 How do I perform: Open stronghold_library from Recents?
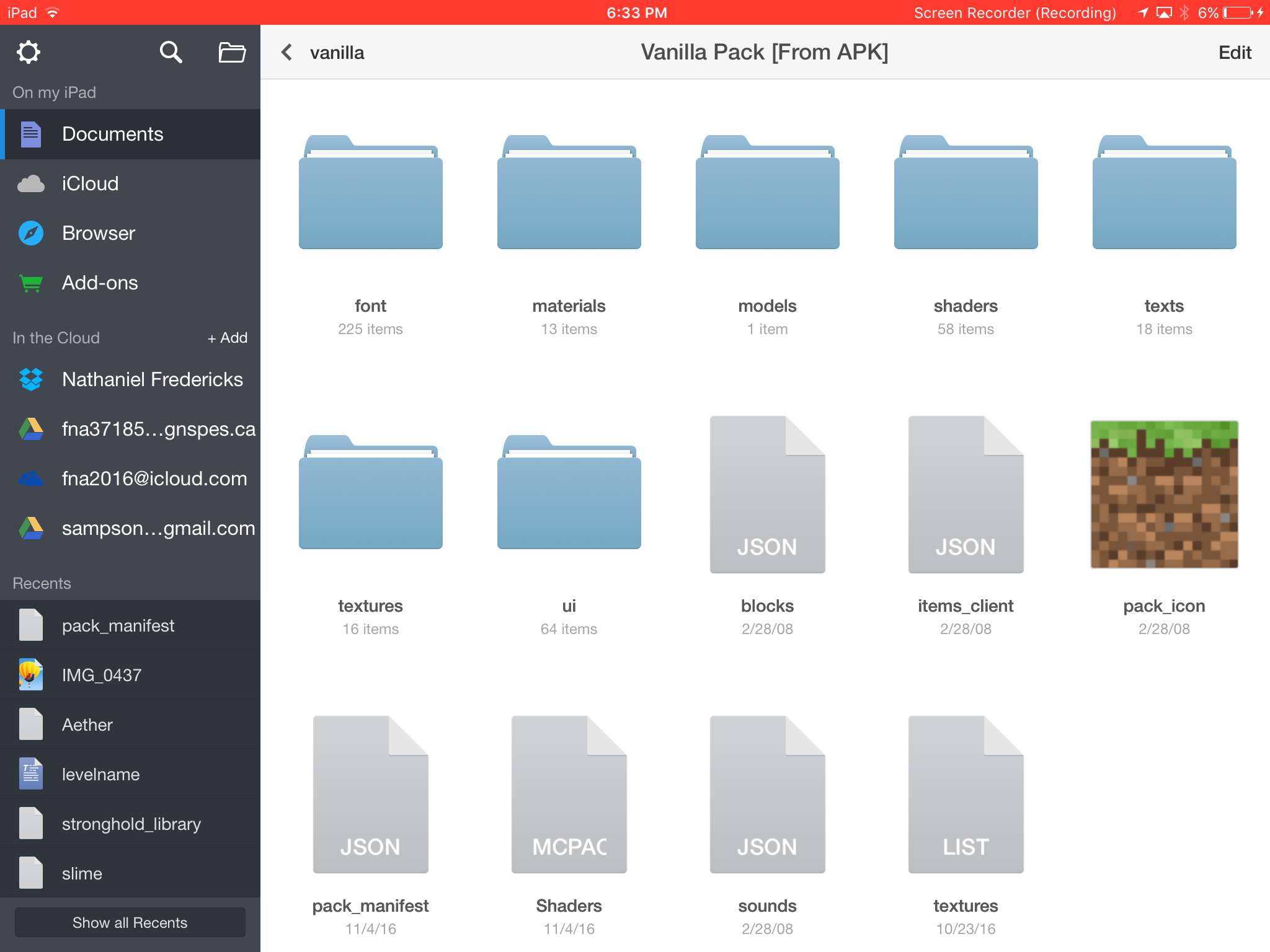tap(130, 824)
